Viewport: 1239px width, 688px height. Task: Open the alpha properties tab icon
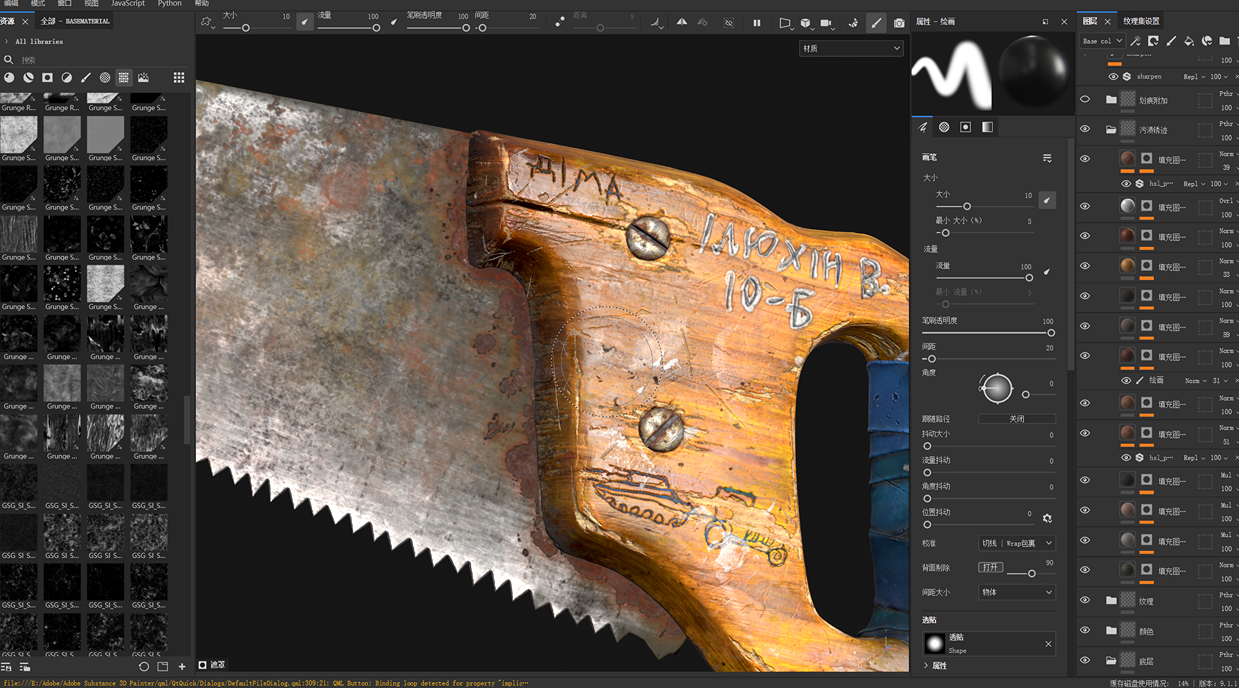tap(944, 127)
